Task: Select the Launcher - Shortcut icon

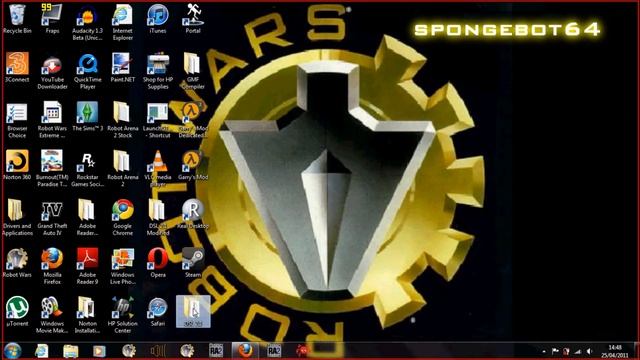Action: coord(158,120)
